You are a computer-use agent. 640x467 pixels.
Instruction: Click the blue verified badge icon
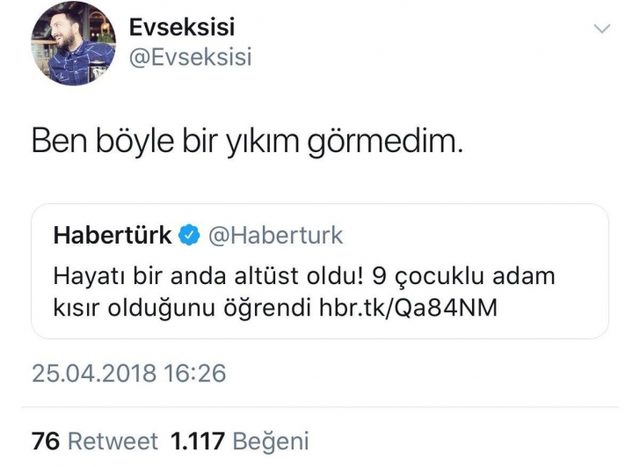[190, 236]
